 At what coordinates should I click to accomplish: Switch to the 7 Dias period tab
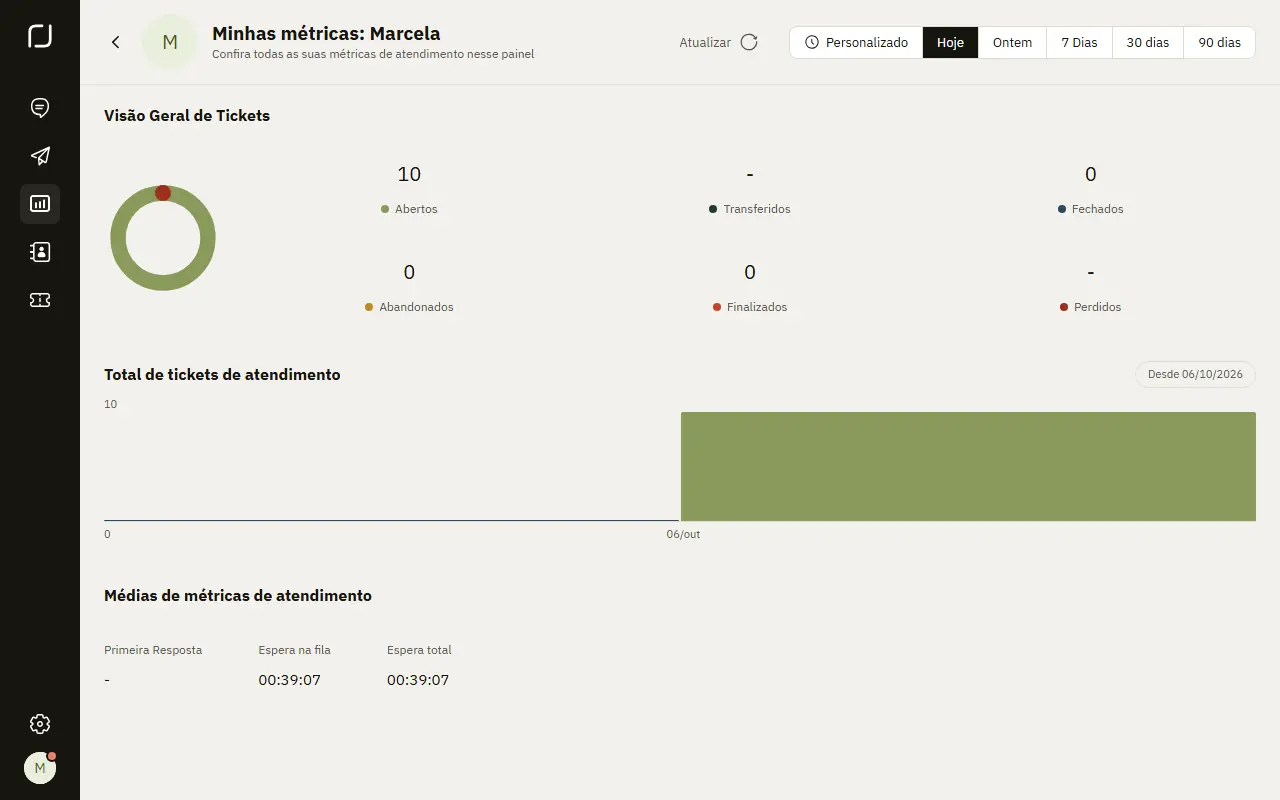pyautogui.click(x=1079, y=42)
